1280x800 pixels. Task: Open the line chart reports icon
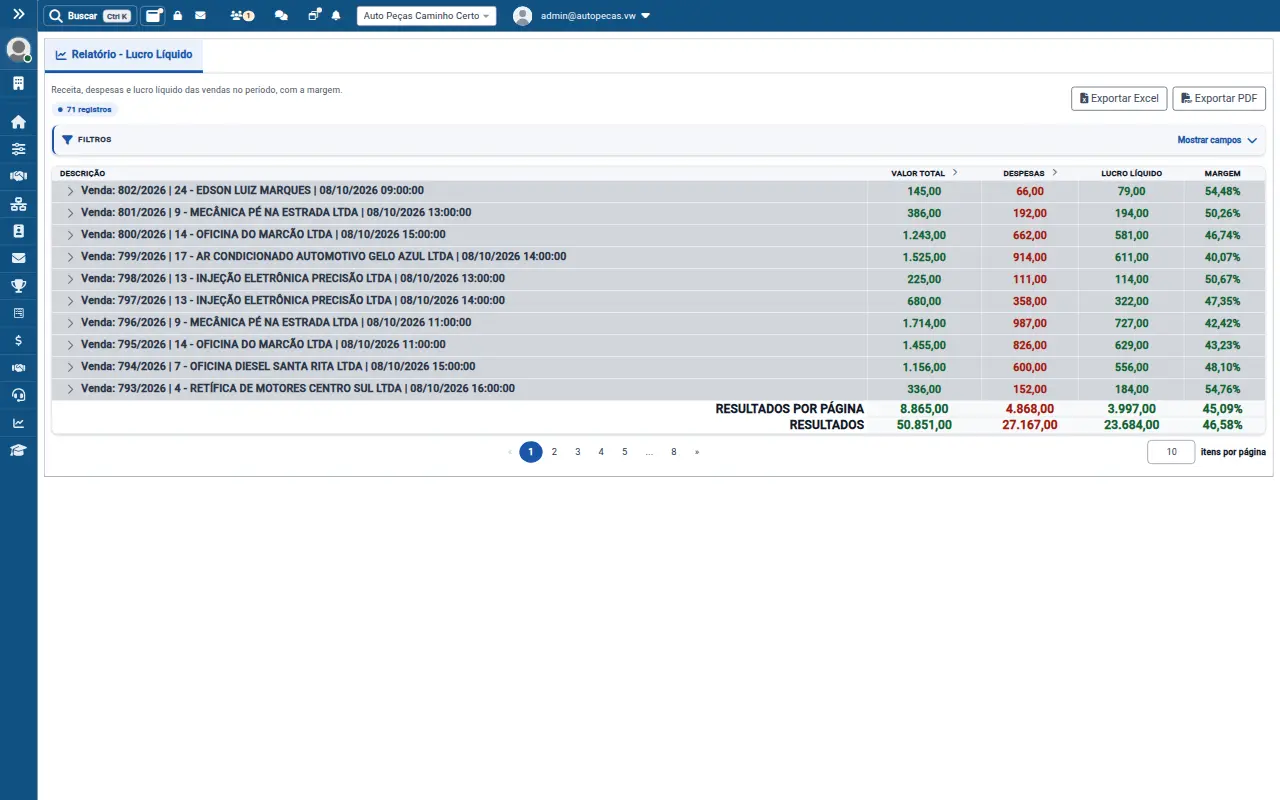[x=18, y=423]
